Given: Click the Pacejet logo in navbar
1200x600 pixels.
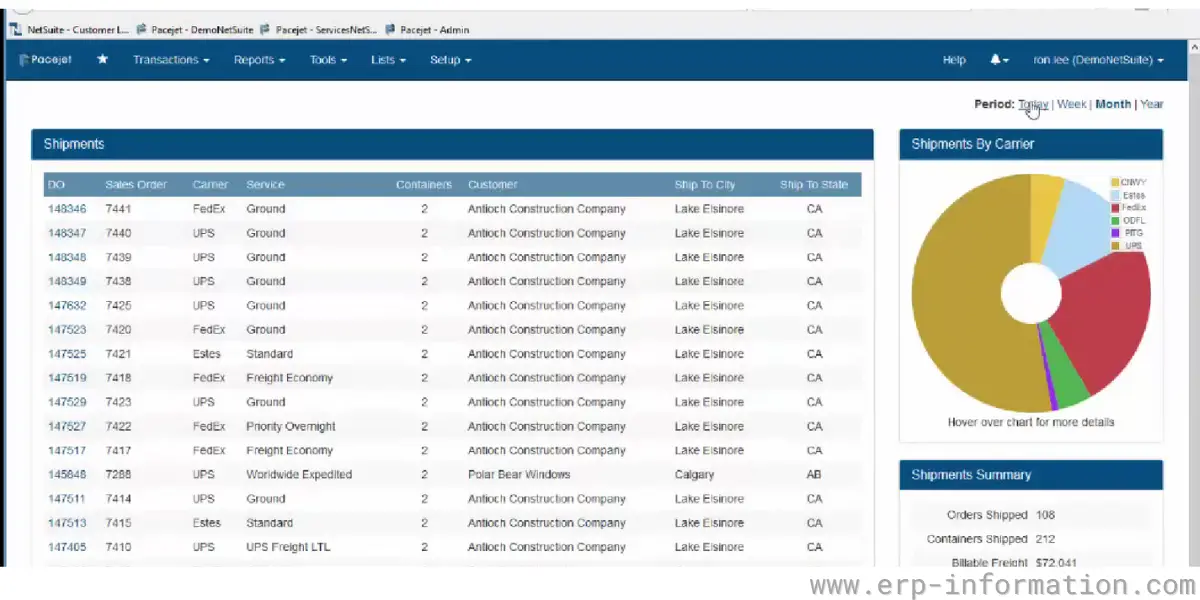Looking at the screenshot, I should point(45,60).
